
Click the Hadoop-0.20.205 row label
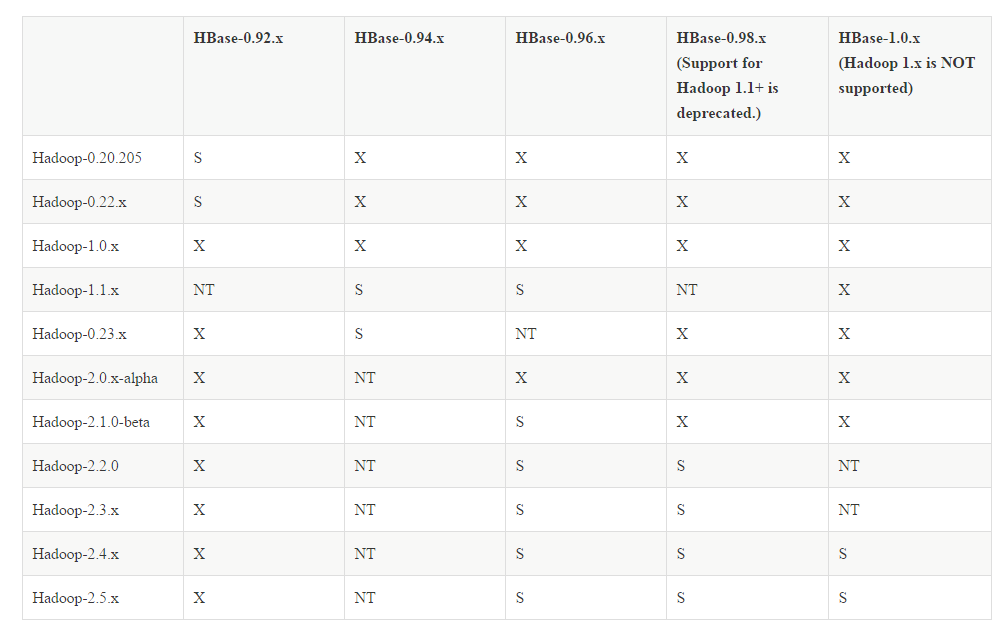pos(86,158)
